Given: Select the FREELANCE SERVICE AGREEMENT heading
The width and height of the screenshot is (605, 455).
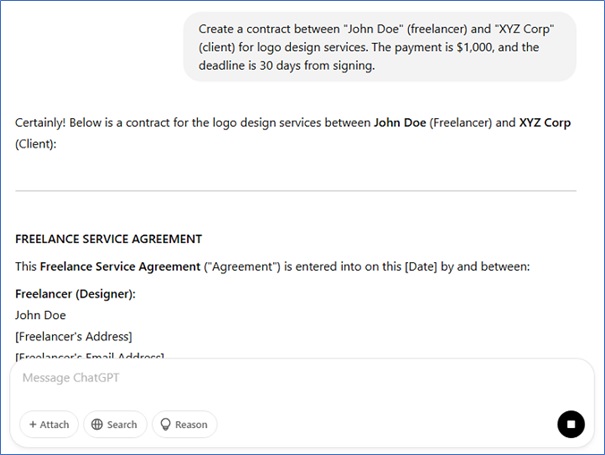Looking at the screenshot, I should click(108, 239).
